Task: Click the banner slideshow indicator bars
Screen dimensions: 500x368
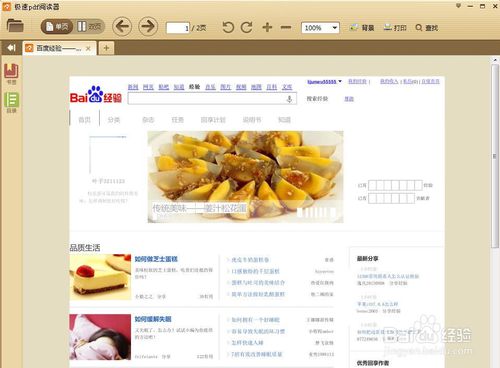Action: pyautogui.click(x=316, y=212)
